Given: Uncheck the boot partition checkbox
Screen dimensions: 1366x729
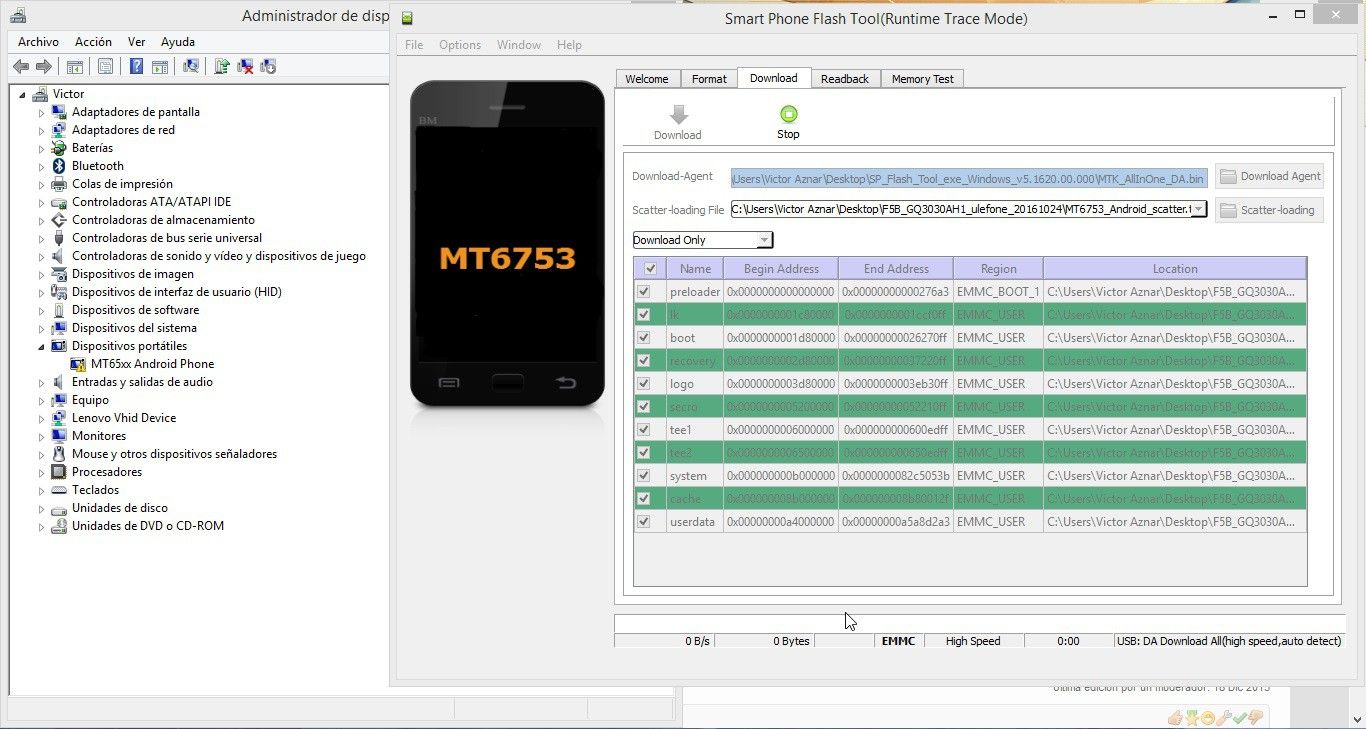Looking at the screenshot, I should (x=644, y=338).
